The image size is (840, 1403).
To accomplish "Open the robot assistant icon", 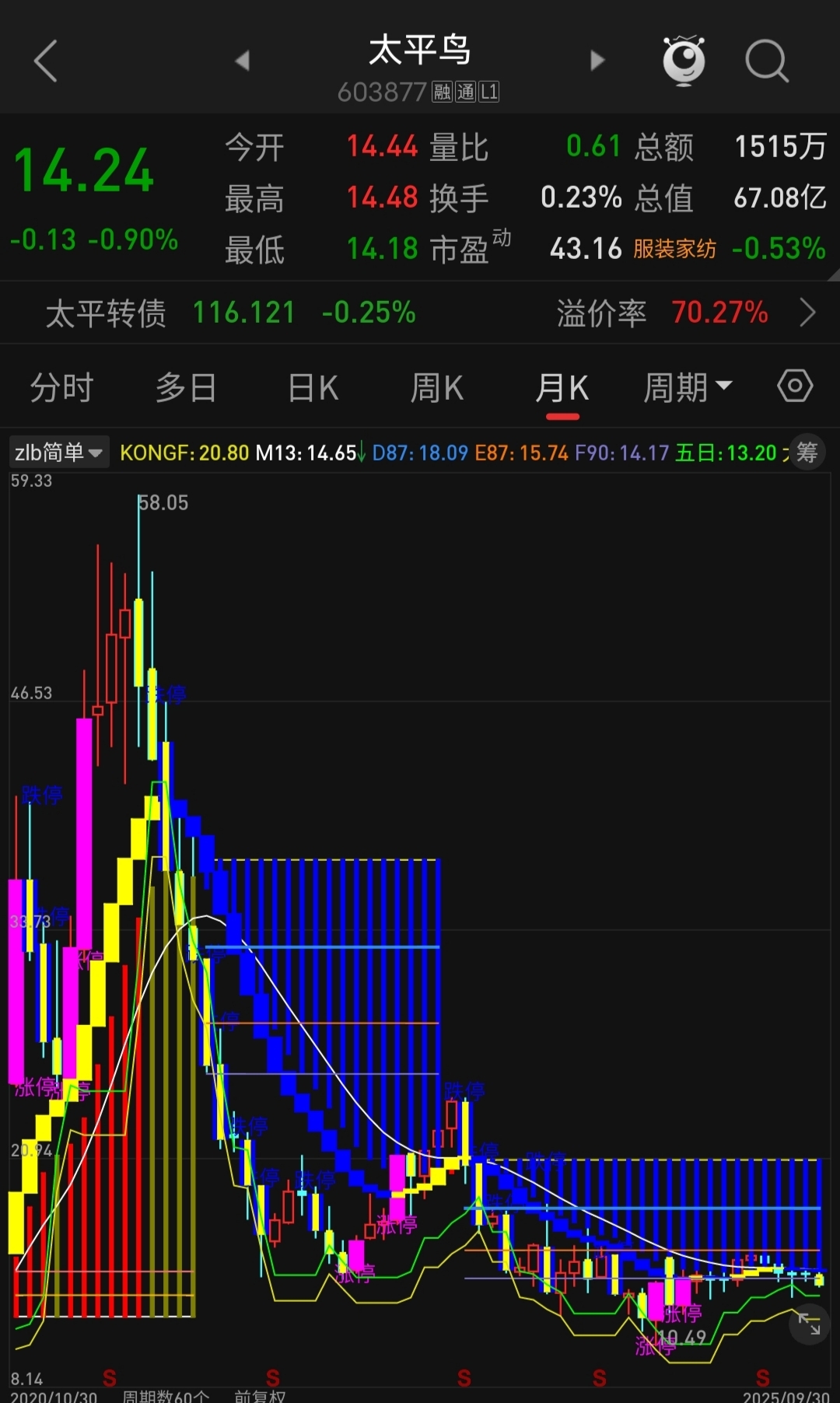I will 684,60.
